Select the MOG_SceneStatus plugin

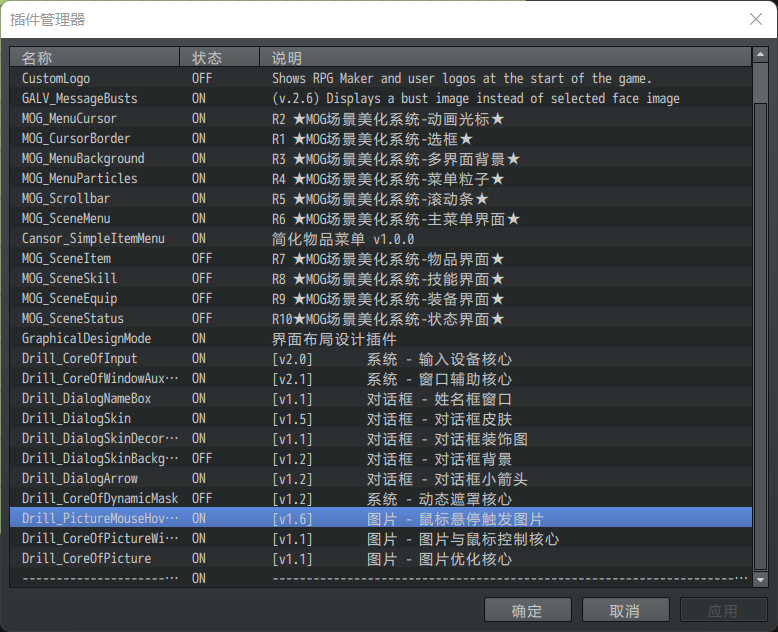pyautogui.click(x=381, y=318)
